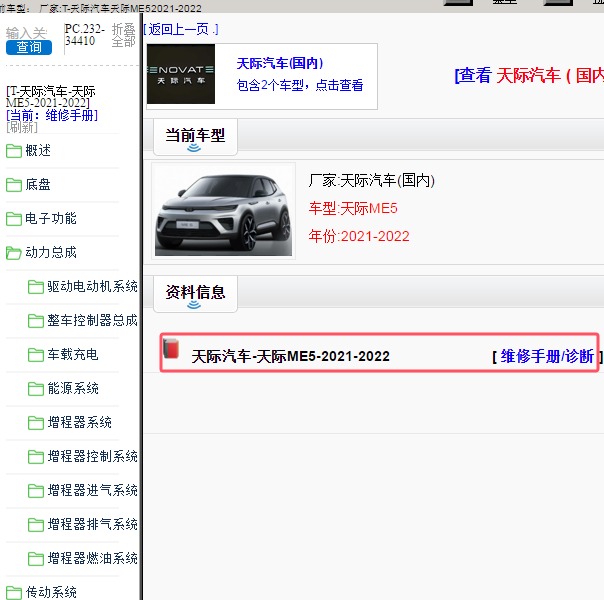Click the 刷新 refresh link
The height and width of the screenshot is (600, 604).
coord(22,127)
